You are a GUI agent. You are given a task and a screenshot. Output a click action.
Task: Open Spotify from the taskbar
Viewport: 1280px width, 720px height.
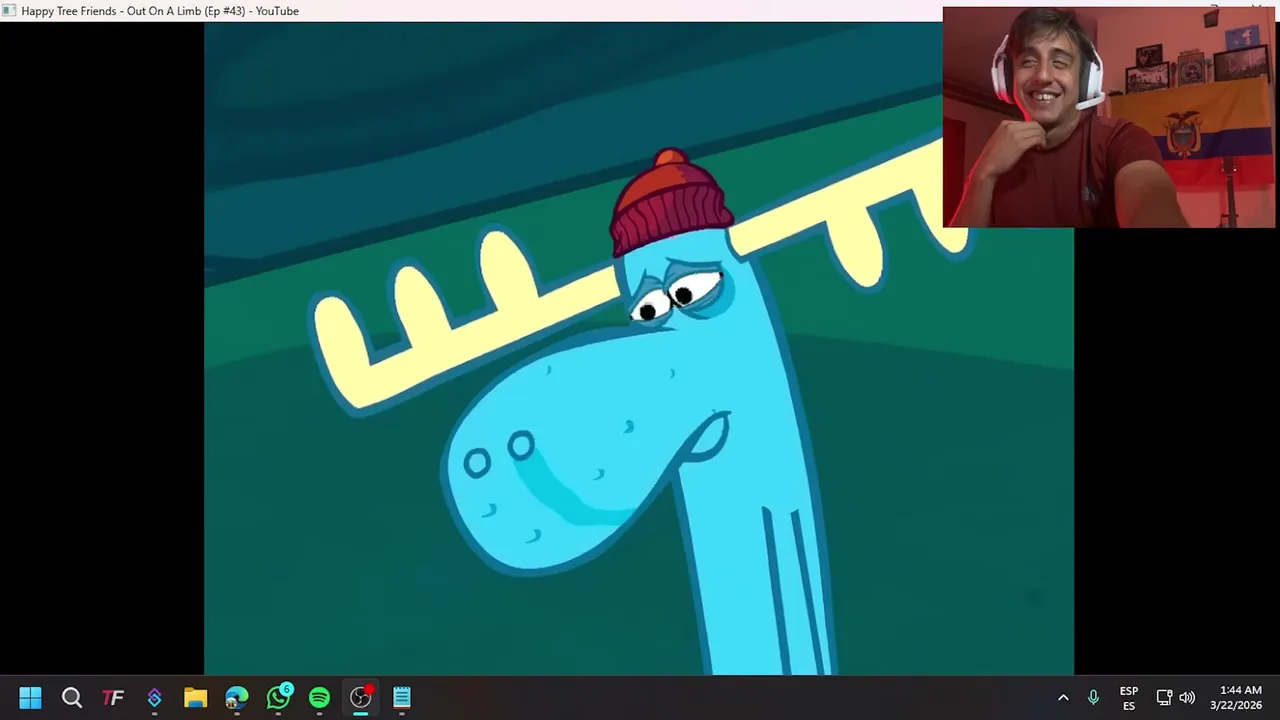[319, 697]
